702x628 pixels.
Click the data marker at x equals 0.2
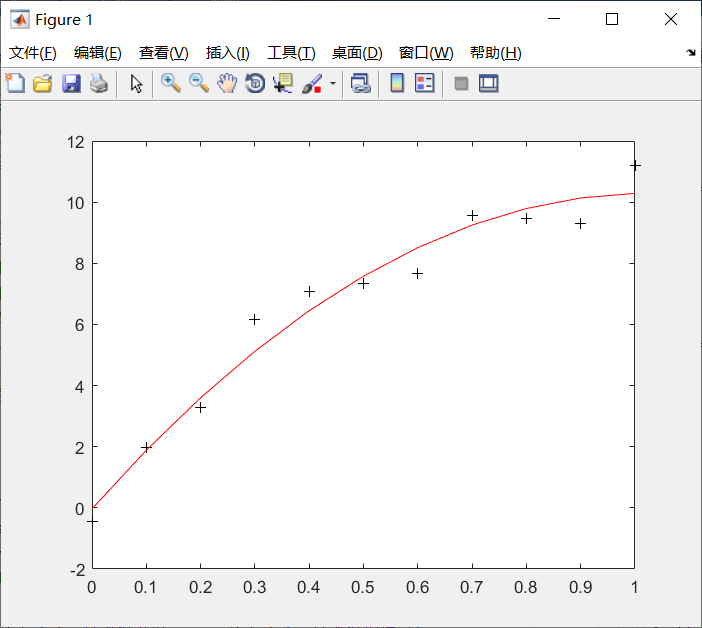pos(200,407)
